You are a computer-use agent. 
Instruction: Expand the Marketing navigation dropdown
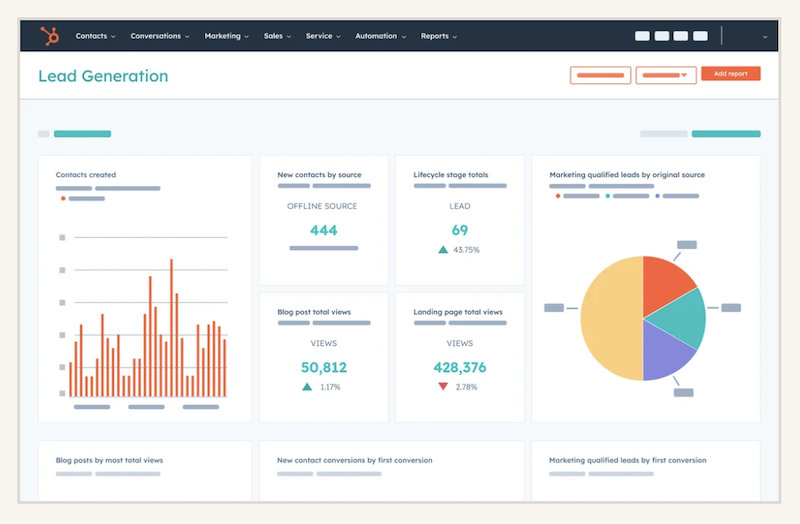(x=226, y=36)
